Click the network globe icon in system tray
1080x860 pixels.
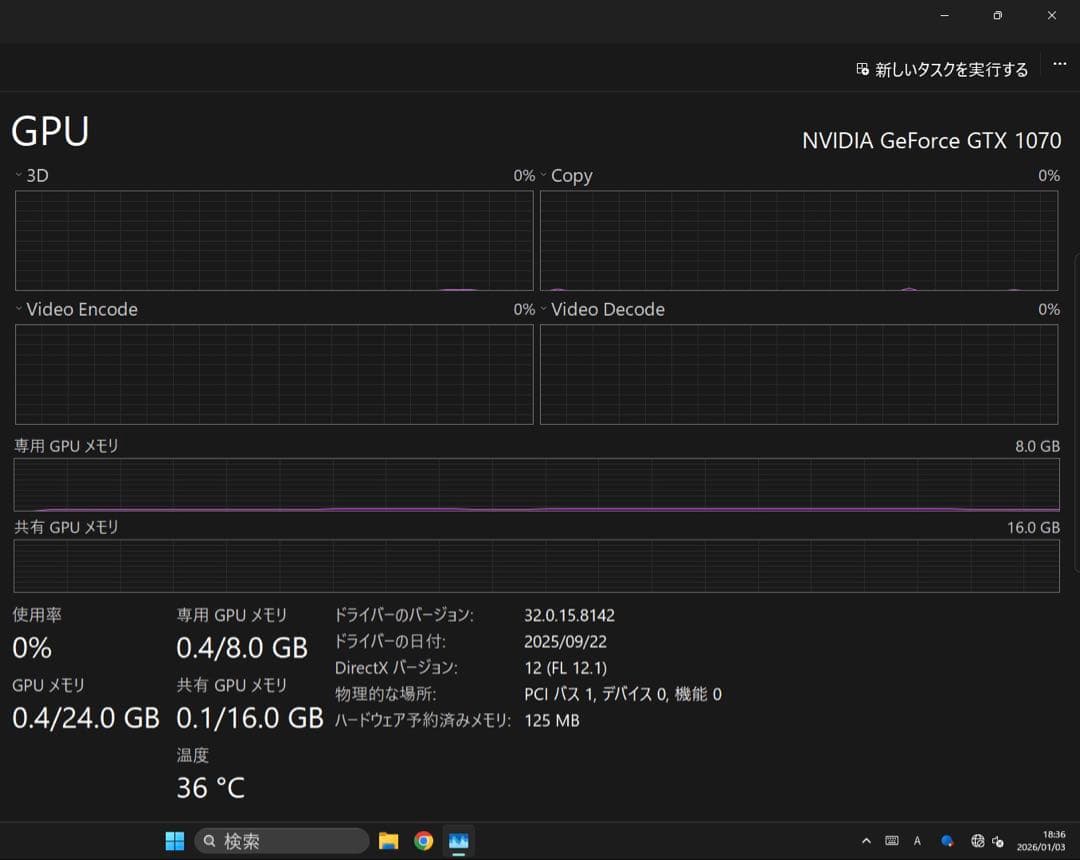977,841
